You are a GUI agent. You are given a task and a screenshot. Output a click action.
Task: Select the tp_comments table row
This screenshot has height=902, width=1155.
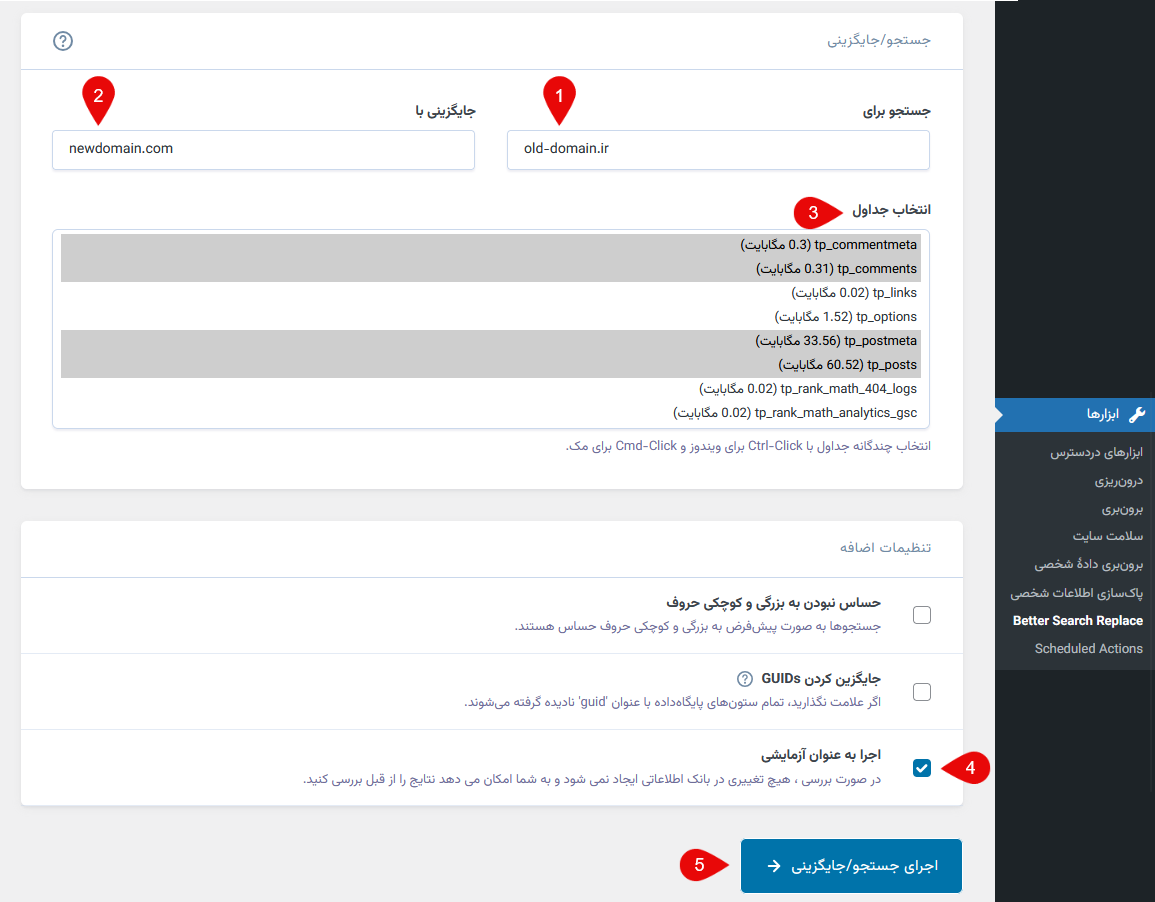tap(491, 269)
